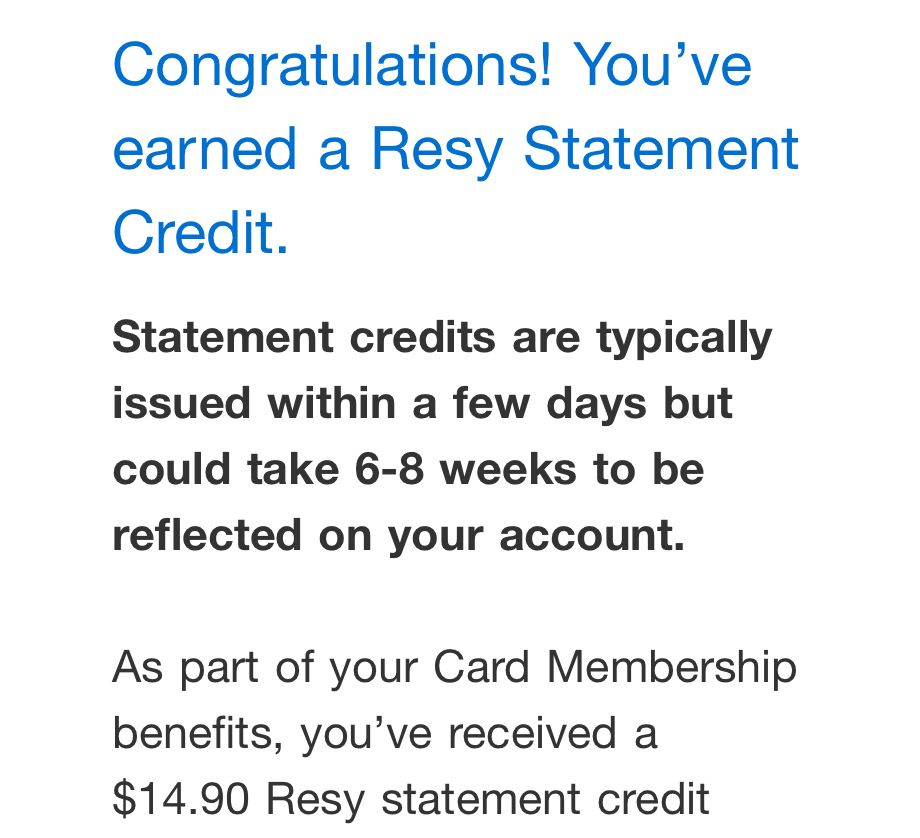Click the bold text "6-8 weeks"
Image resolution: width=920 pixels, height=838 pixels.
465,470
